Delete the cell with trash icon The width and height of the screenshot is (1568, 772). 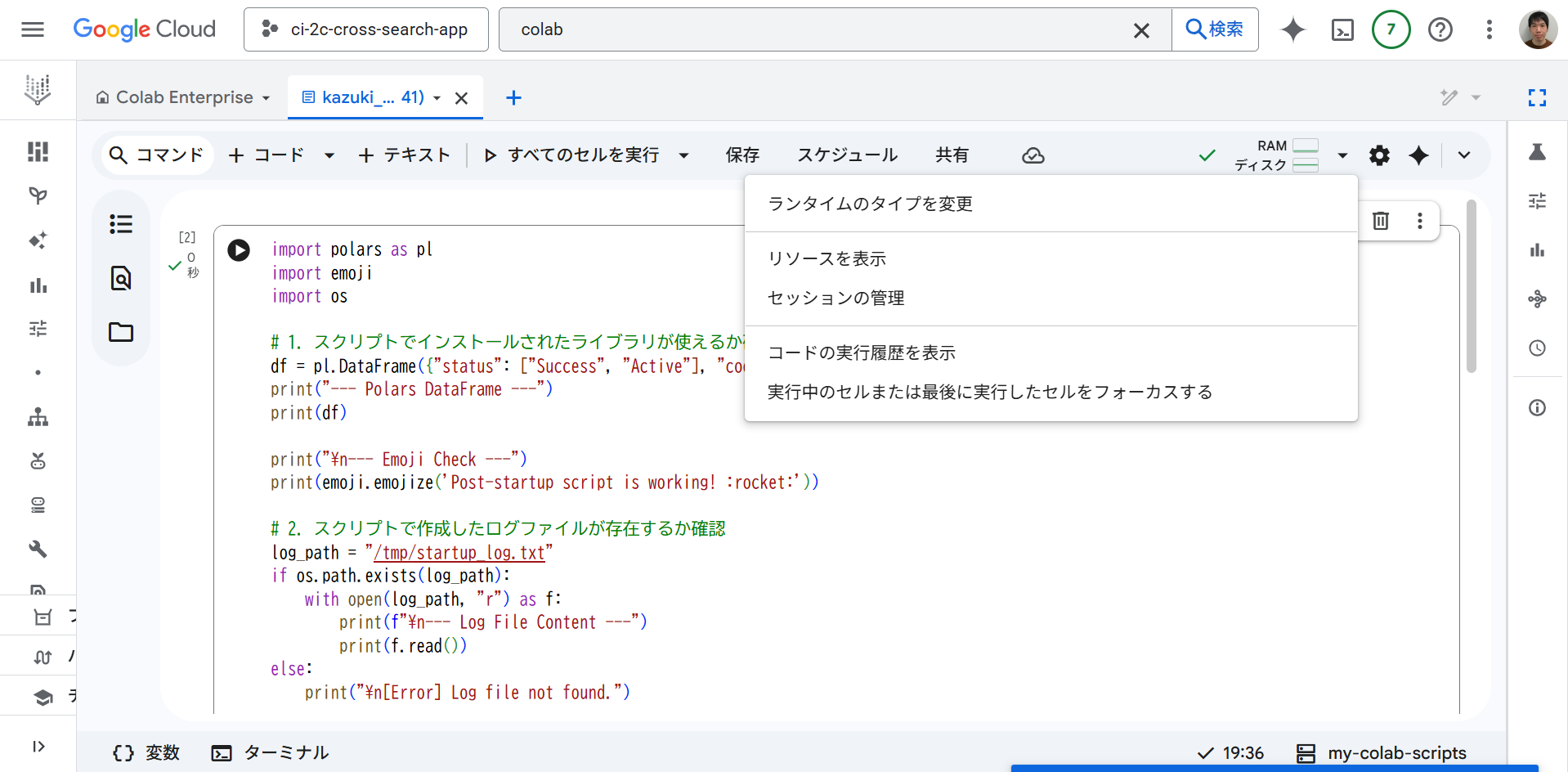point(1381,221)
